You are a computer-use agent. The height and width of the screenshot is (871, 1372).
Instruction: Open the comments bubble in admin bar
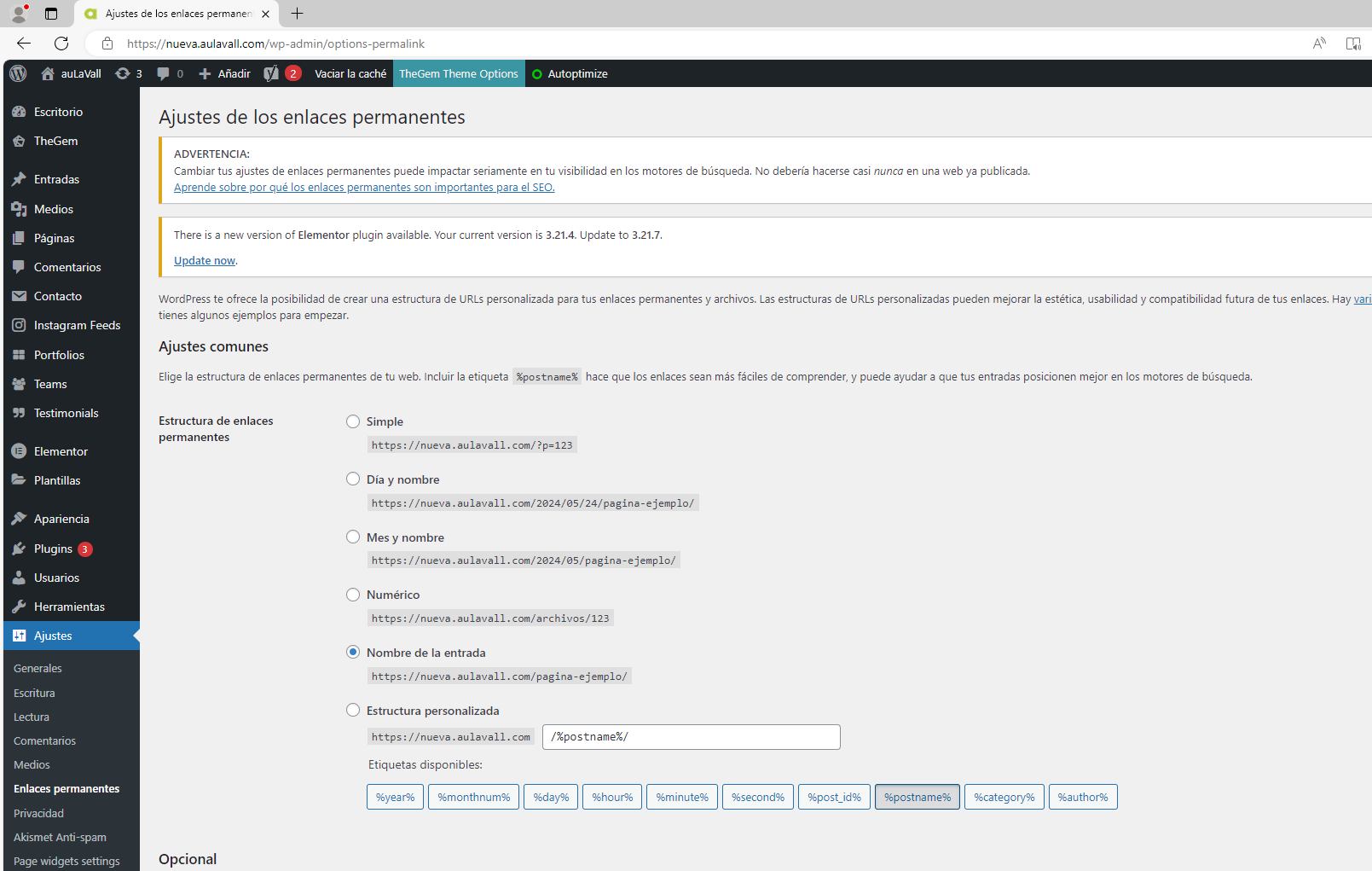click(163, 73)
